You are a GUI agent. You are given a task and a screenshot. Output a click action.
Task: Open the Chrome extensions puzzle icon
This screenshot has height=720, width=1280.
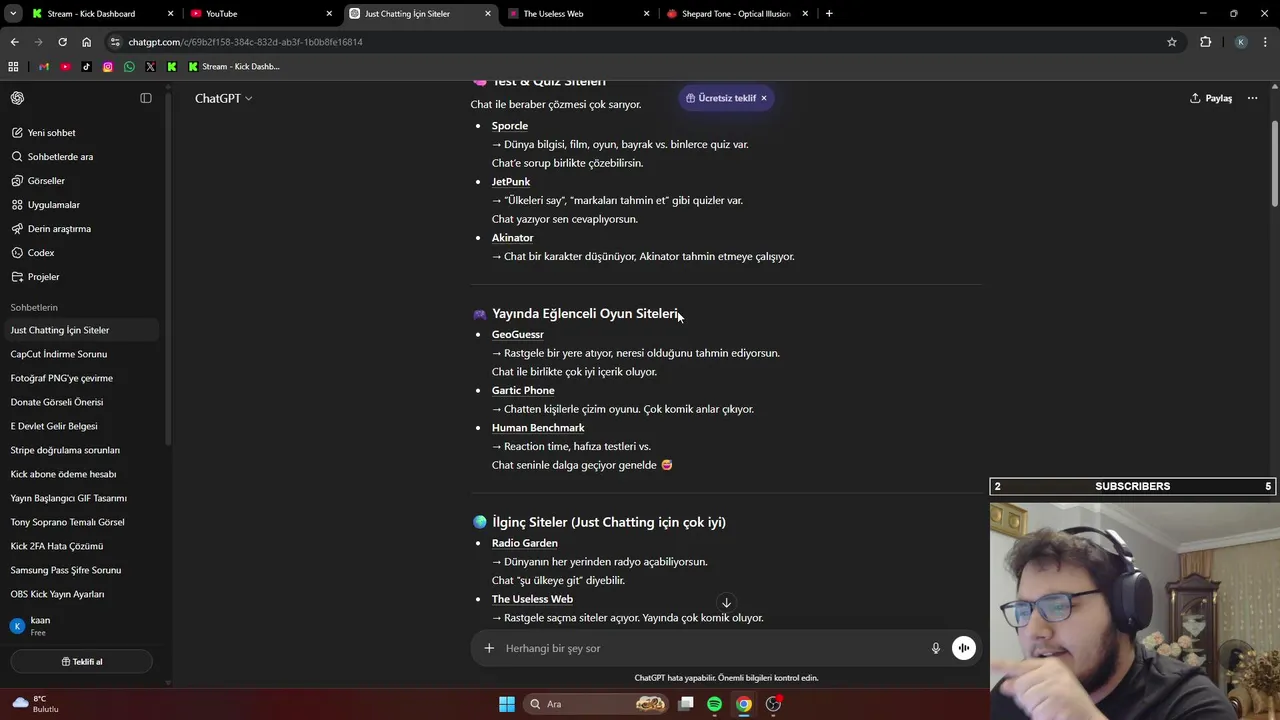1205,42
